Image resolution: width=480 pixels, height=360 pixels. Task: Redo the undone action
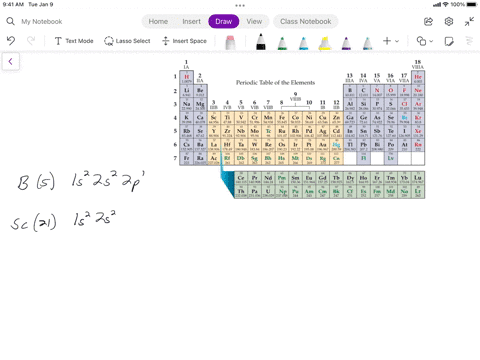31,41
